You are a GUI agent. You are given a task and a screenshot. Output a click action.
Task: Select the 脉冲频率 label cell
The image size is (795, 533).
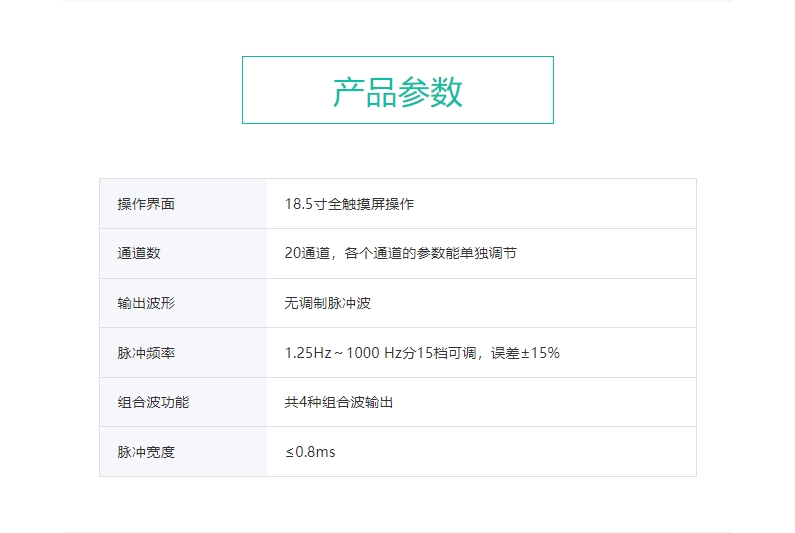click(x=183, y=353)
